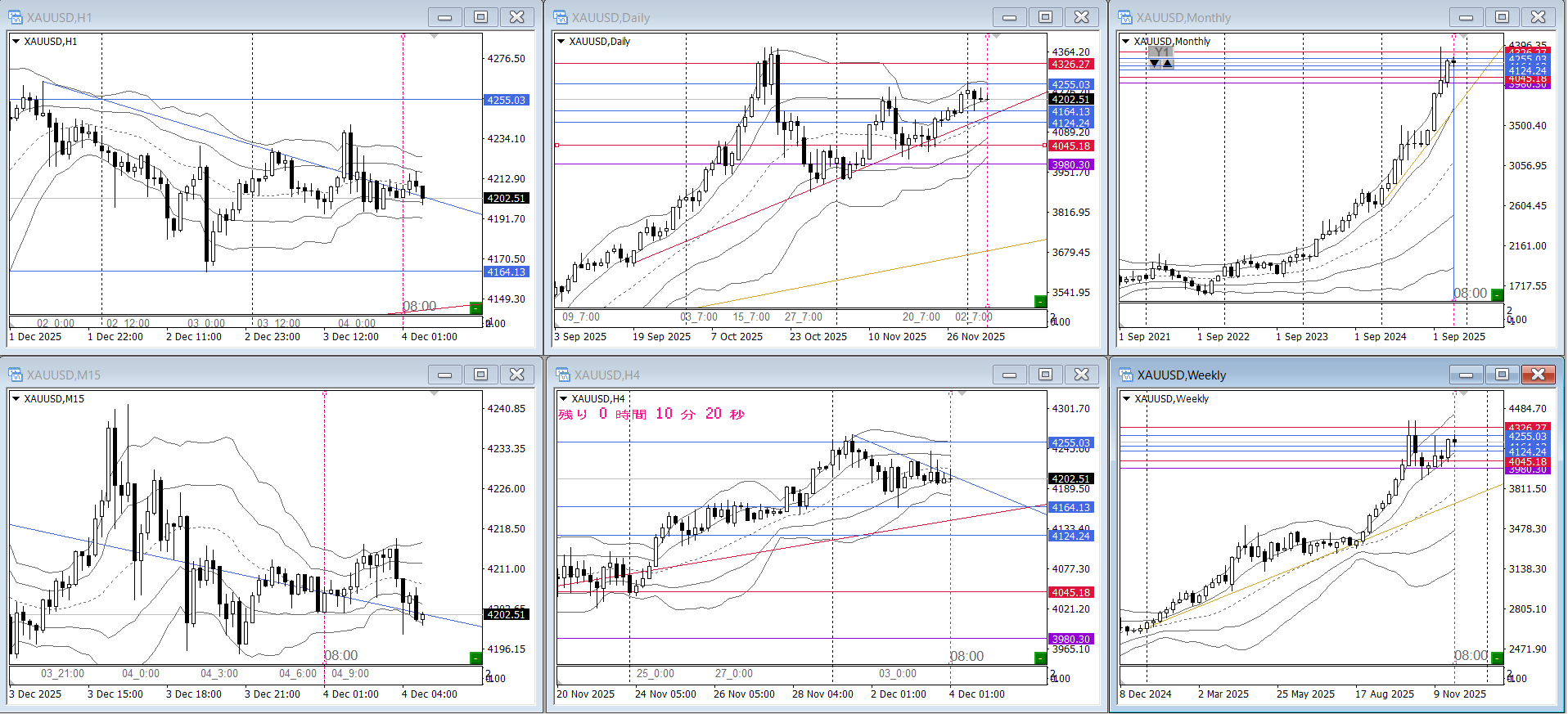Click the chart shift triangle on H4 chart

(962, 394)
